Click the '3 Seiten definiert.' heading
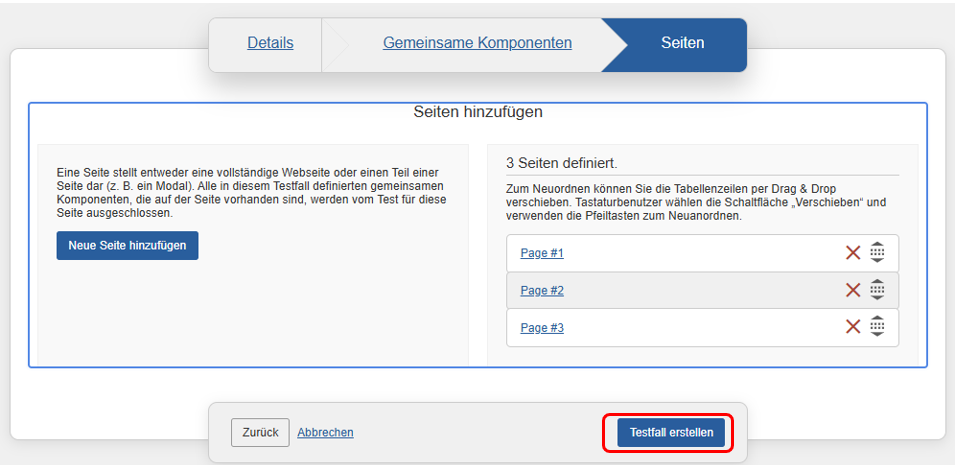The width and height of the screenshot is (955, 465). coord(561,162)
